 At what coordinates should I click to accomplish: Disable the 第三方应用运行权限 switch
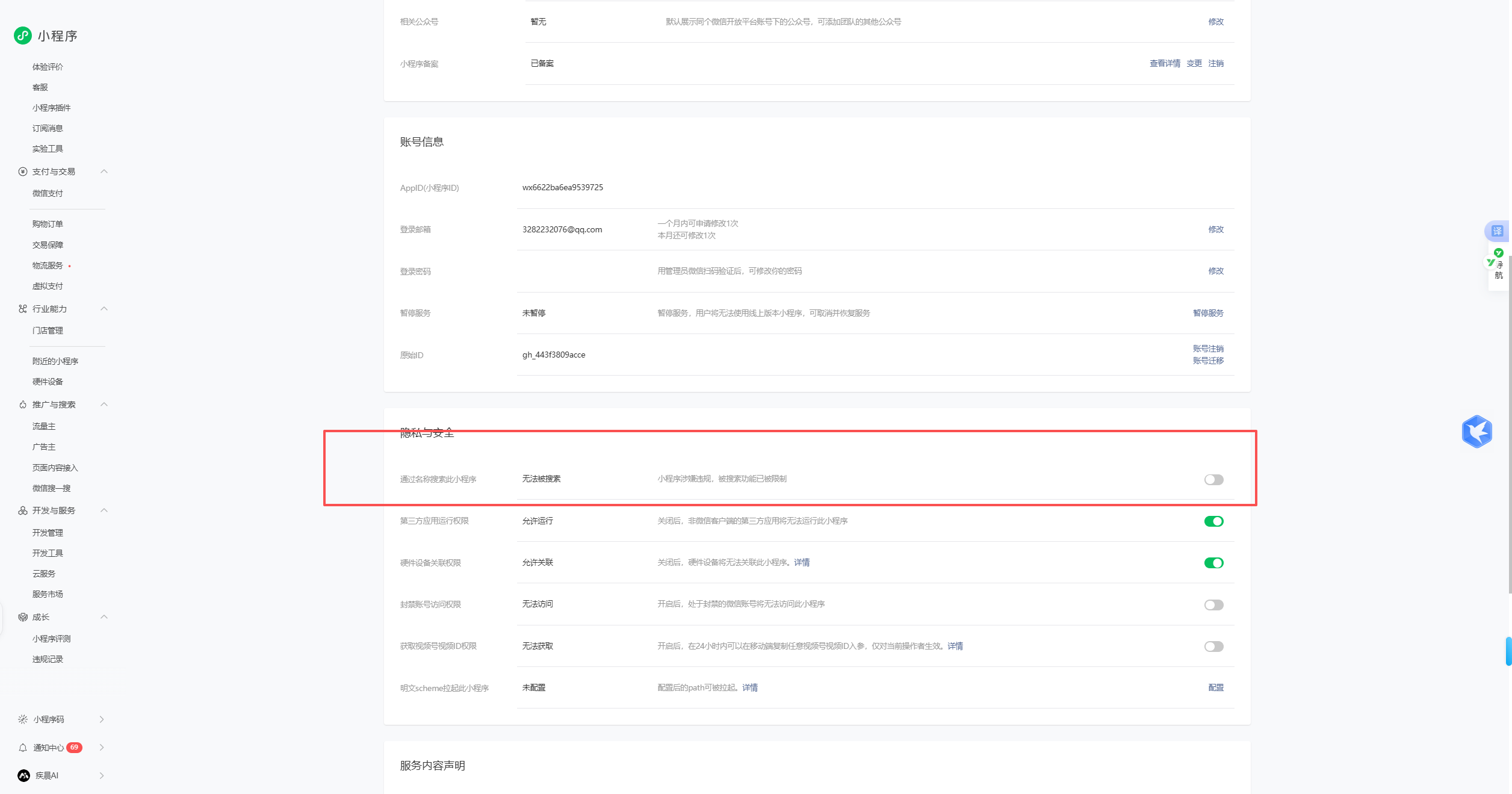pyautogui.click(x=1213, y=521)
